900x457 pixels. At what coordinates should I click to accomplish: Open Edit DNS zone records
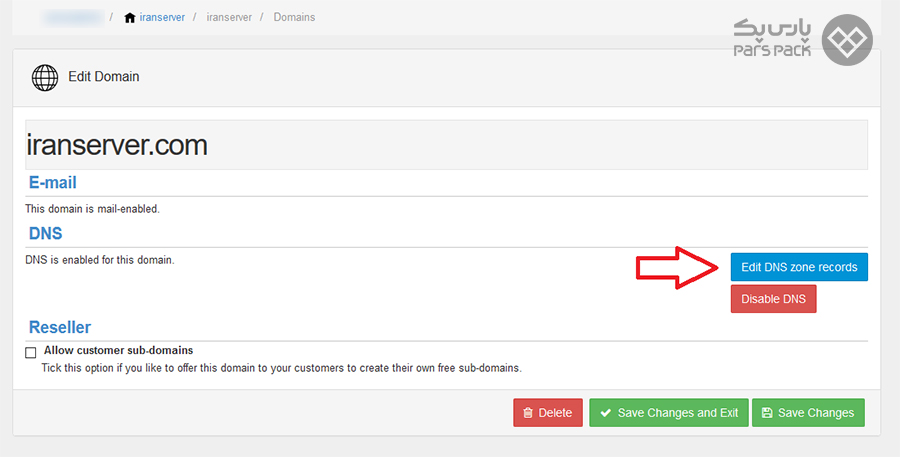(x=798, y=267)
